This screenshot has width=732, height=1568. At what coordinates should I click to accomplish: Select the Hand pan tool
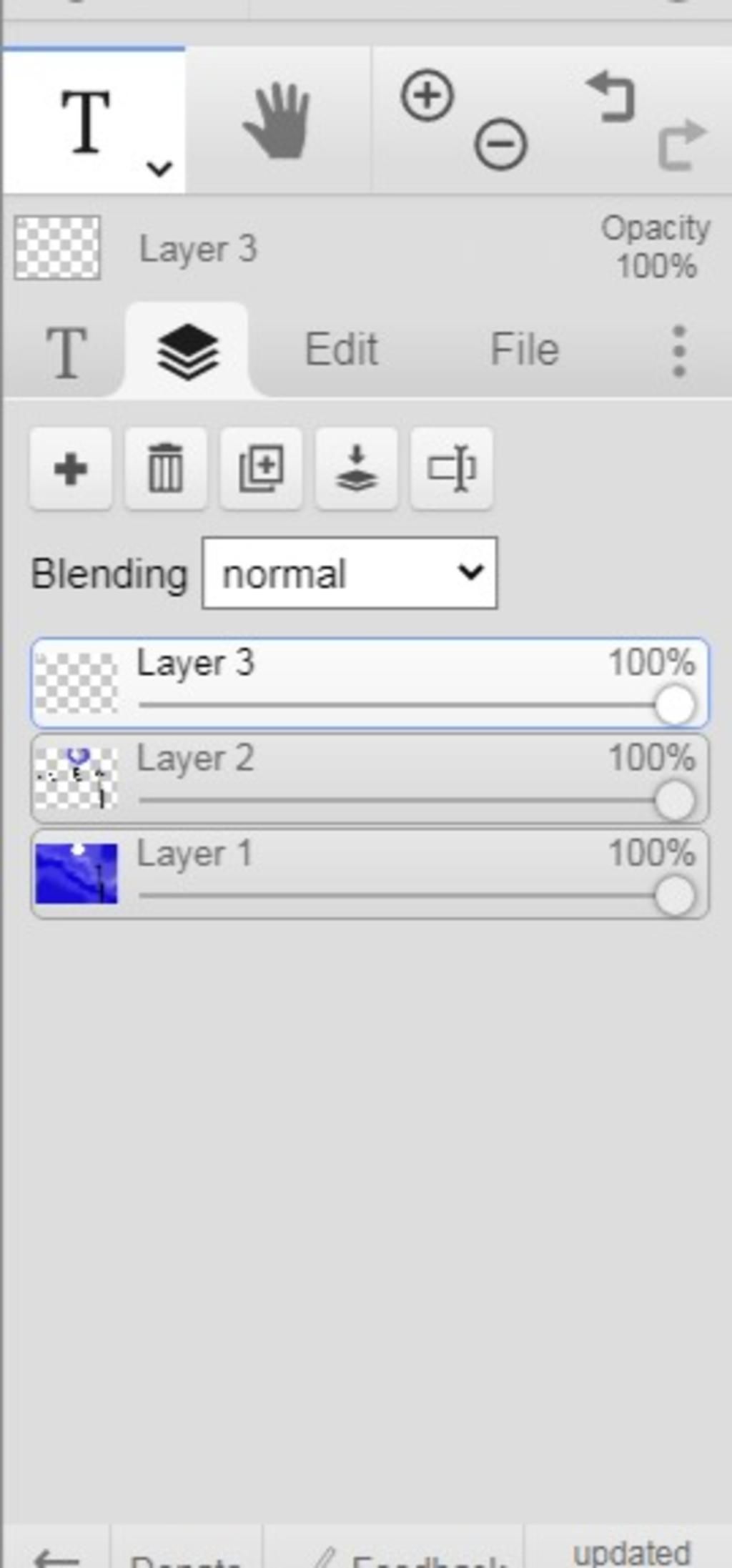click(277, 121)
